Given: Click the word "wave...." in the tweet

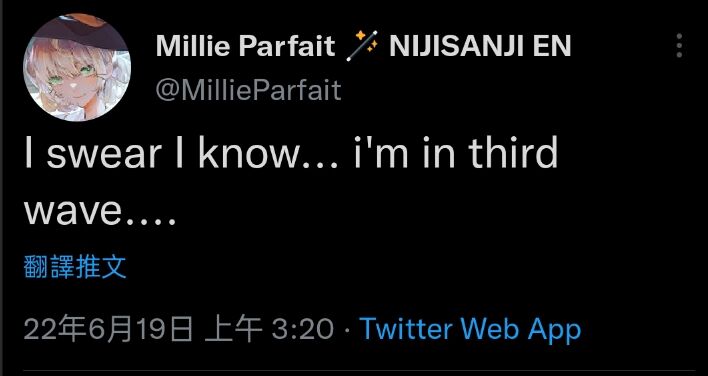Looking at the screenshot, I should [100, 212].
